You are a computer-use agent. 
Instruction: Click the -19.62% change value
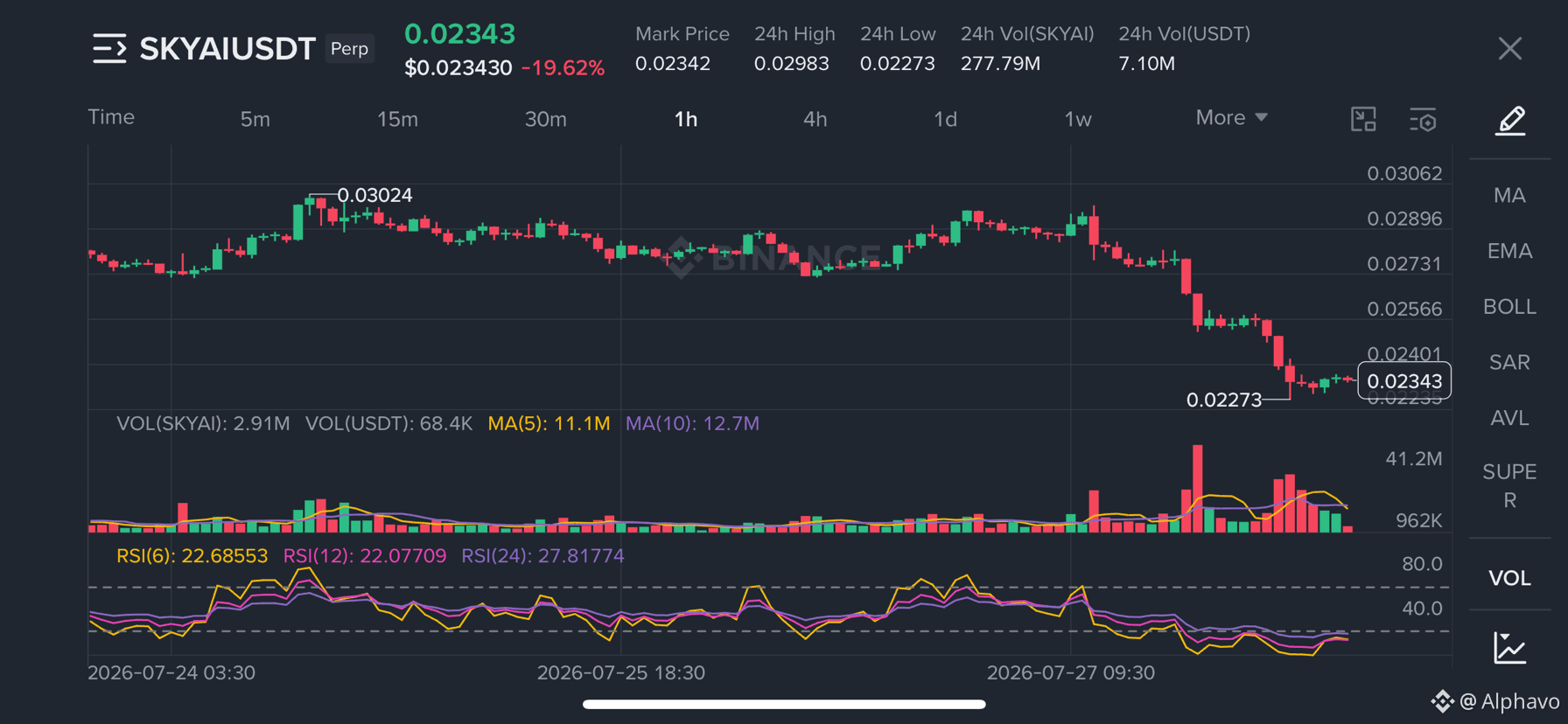[x=563, y=68]
